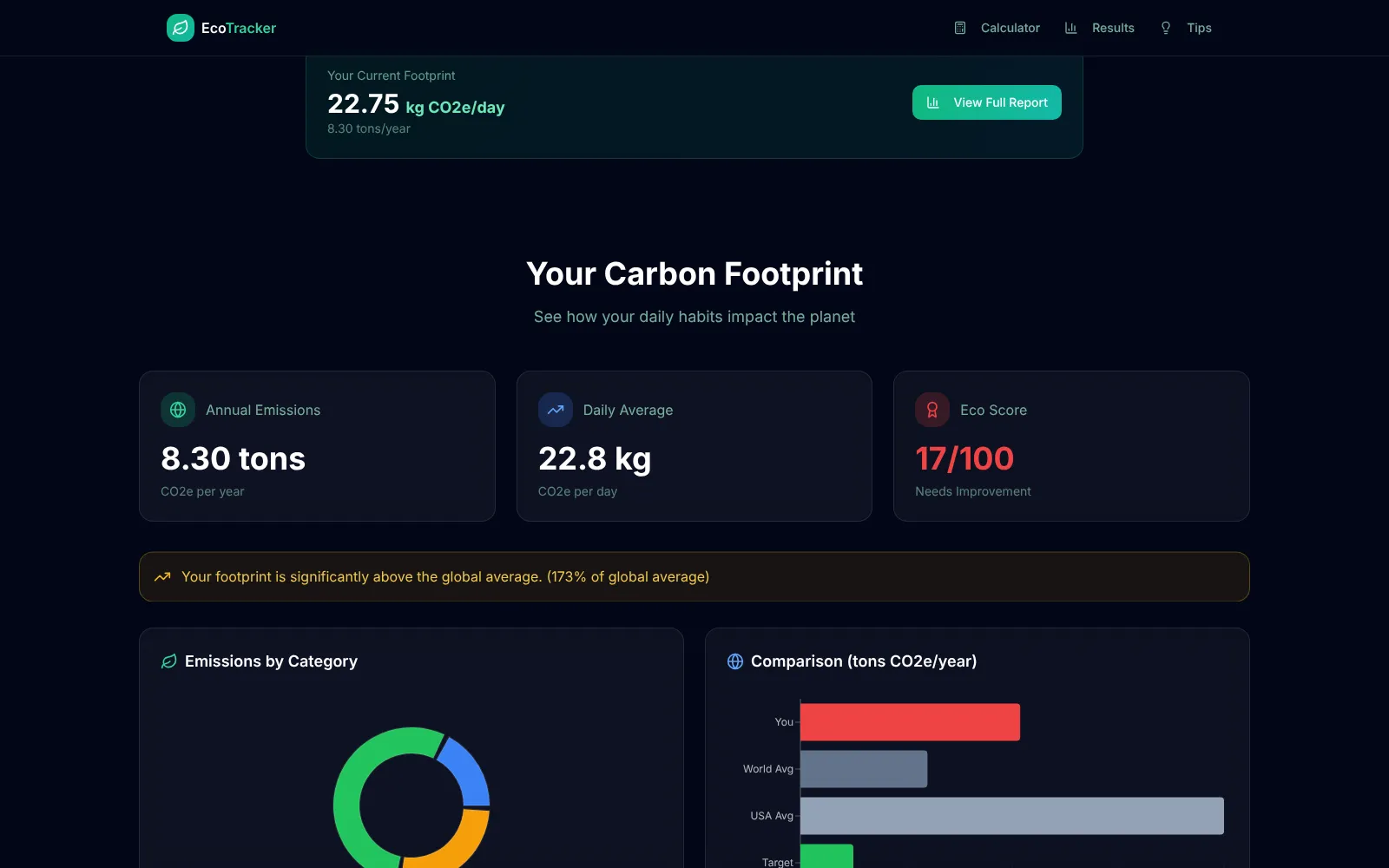This screenshot has height=868, width=1389.
Task: Click the green Target bar in Comparison chart
Action: 826,857
